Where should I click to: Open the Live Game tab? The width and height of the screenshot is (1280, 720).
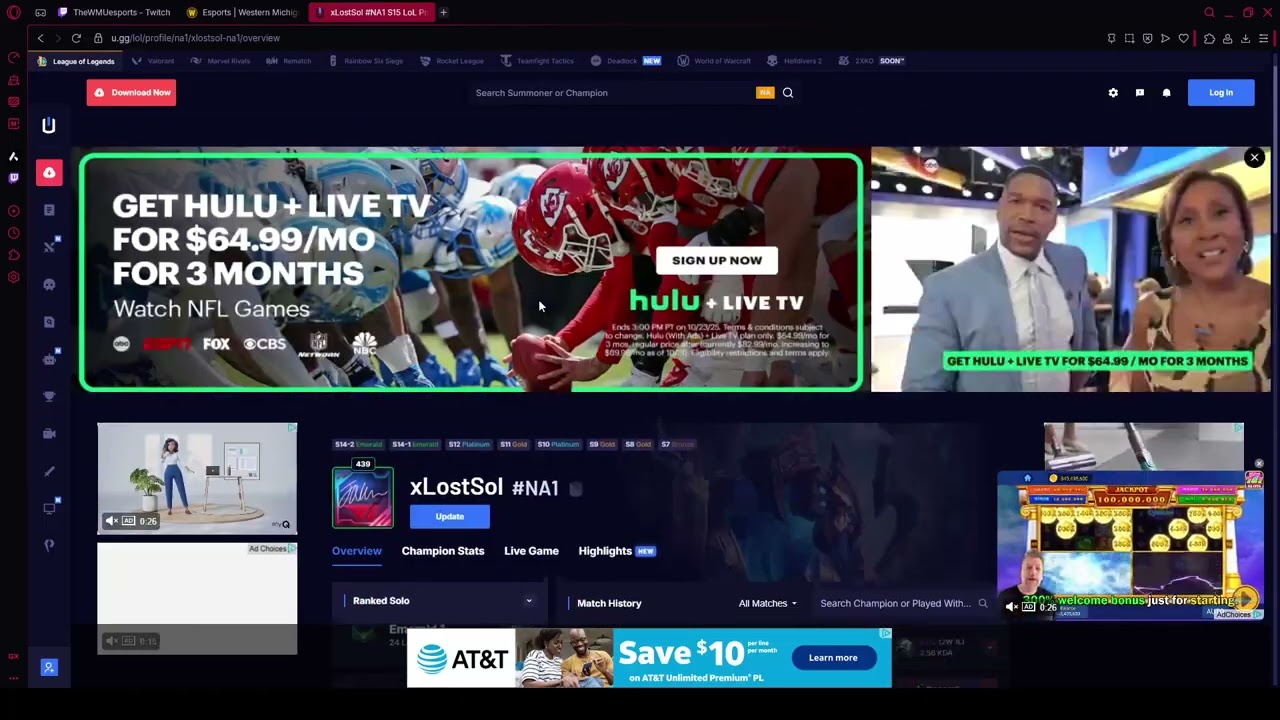531,551
